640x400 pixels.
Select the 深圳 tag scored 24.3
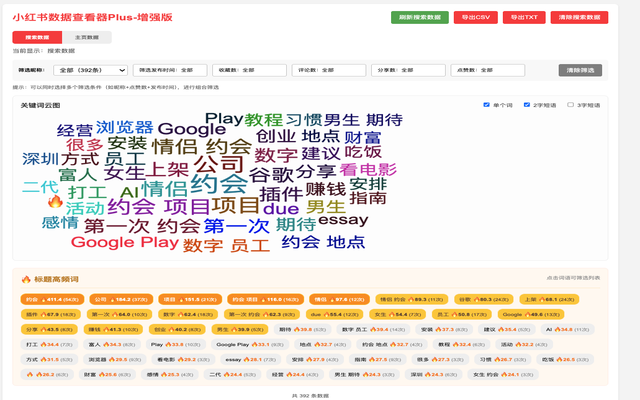click(x=433, y=374)
